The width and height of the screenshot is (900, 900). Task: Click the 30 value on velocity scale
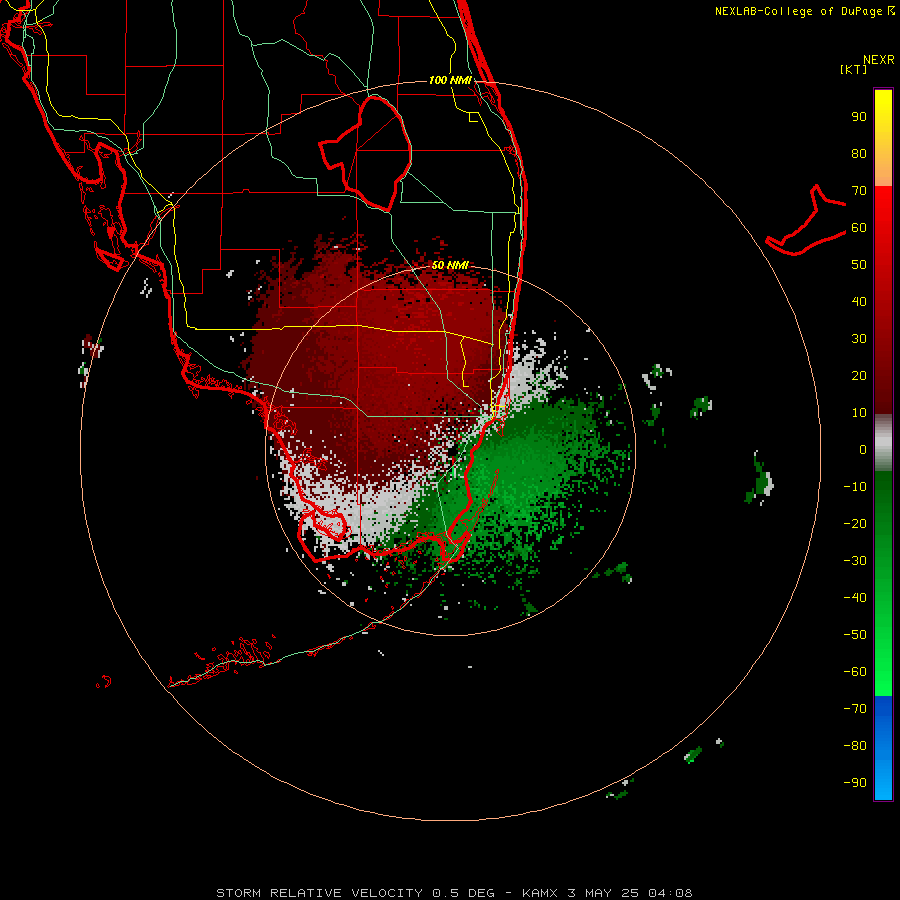click(x=859, y=339)
